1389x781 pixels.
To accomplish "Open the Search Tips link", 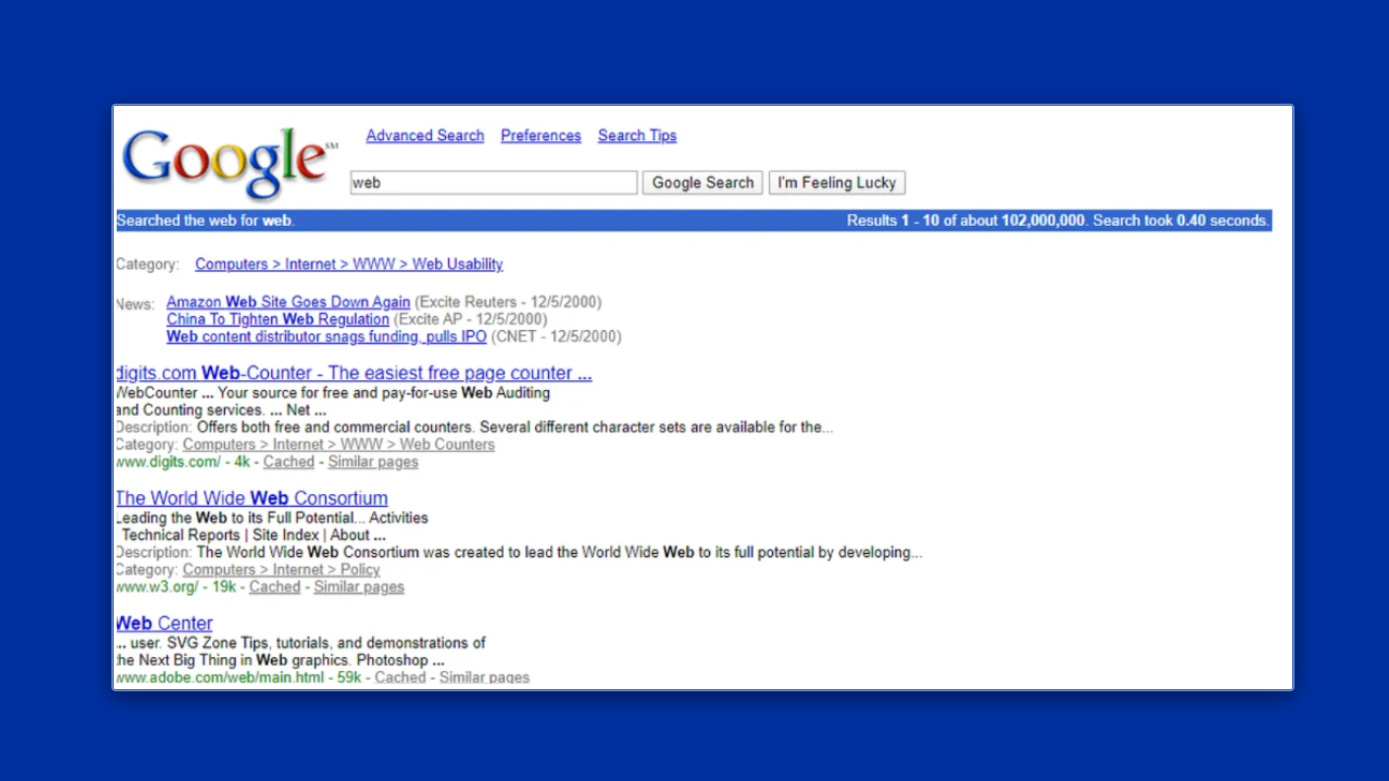I will pyautogui.click(x=637, y=136).
